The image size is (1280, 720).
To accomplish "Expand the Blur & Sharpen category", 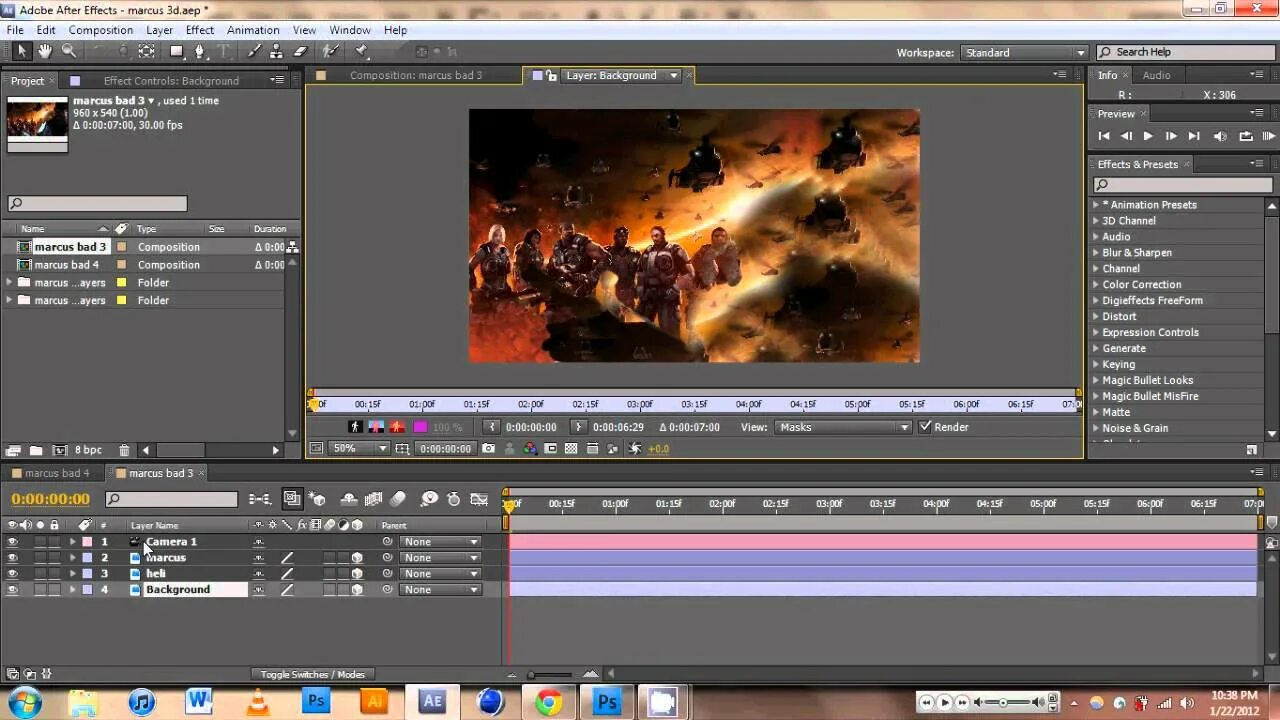I will coord(1095,253).
